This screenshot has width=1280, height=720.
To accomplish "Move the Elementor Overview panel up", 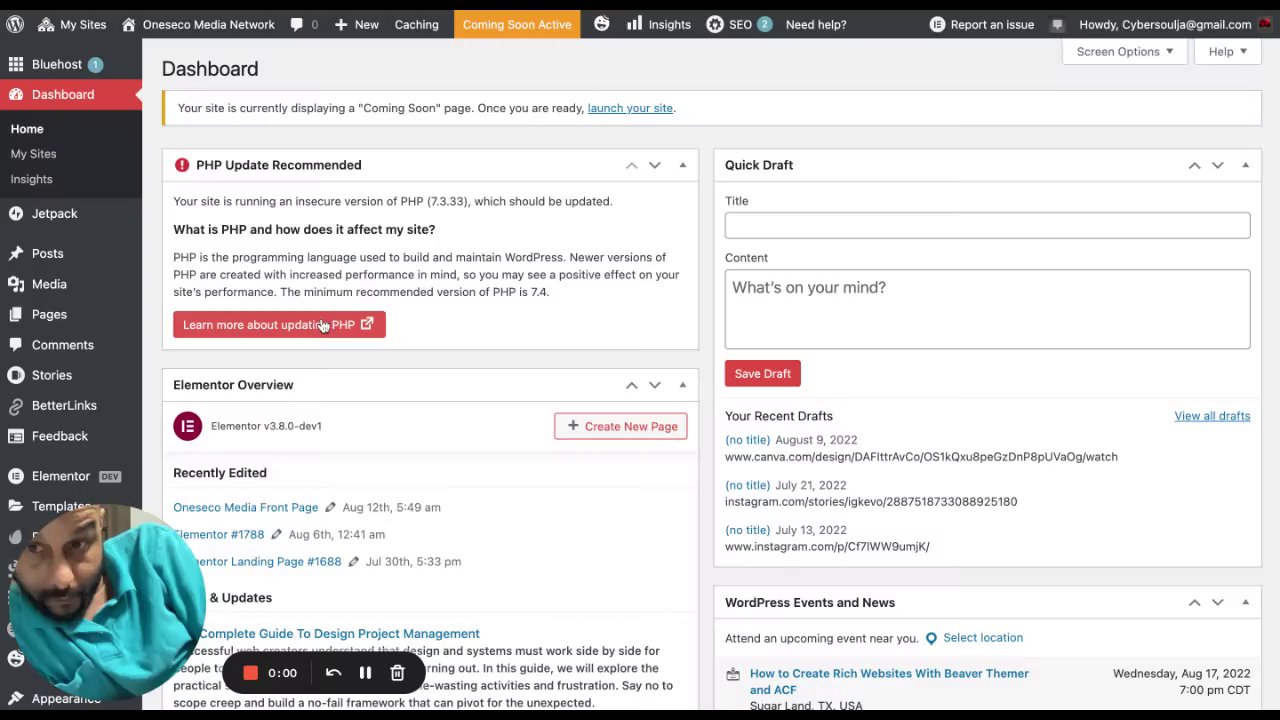I will 632,385.
